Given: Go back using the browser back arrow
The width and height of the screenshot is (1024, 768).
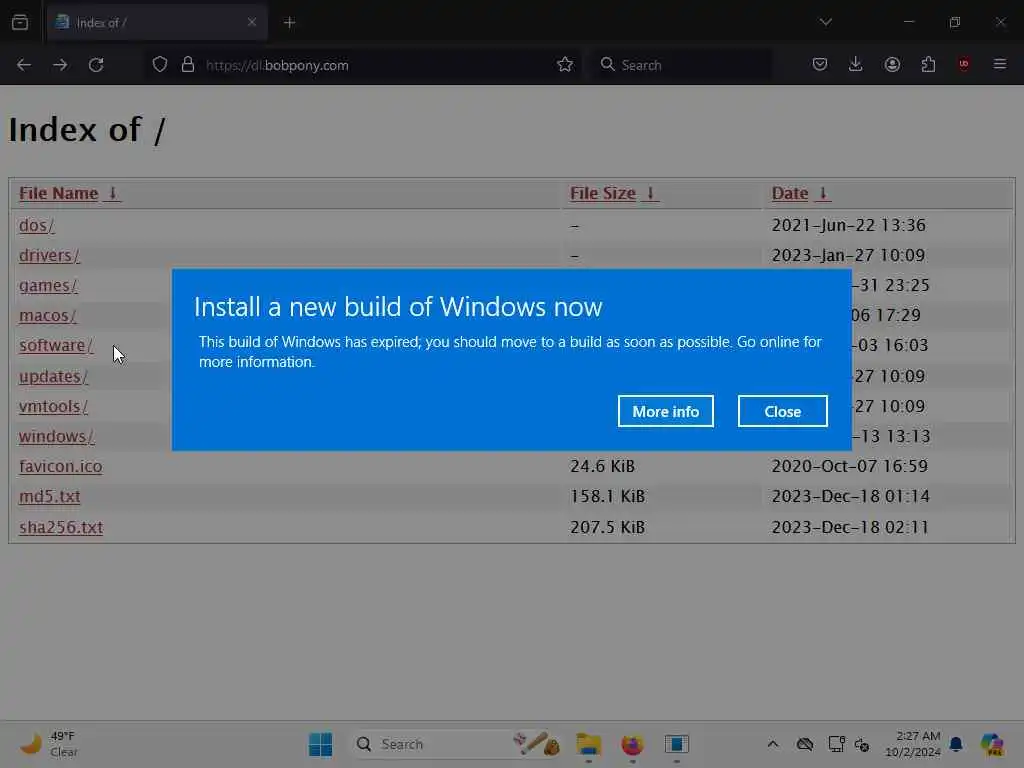Looking at the screenshot, I should pos(24,65).
